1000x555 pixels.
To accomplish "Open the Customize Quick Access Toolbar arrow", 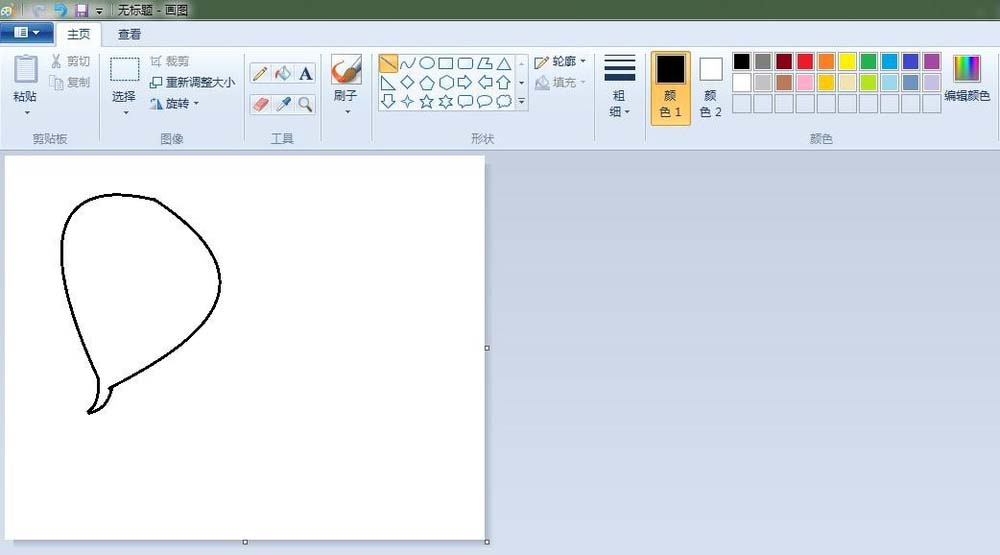I will coord(99,11).
